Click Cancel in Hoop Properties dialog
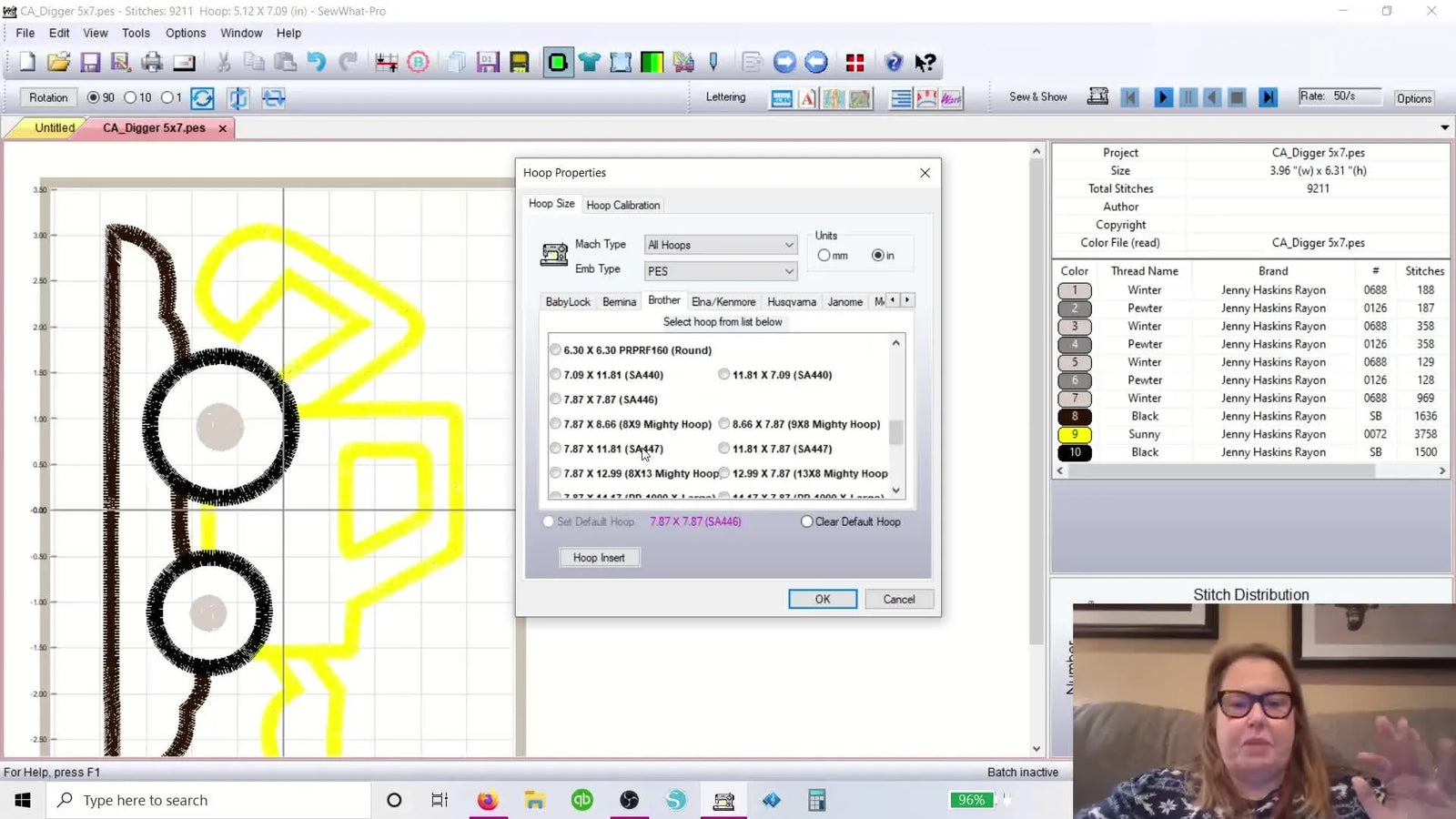 (899, 599)
